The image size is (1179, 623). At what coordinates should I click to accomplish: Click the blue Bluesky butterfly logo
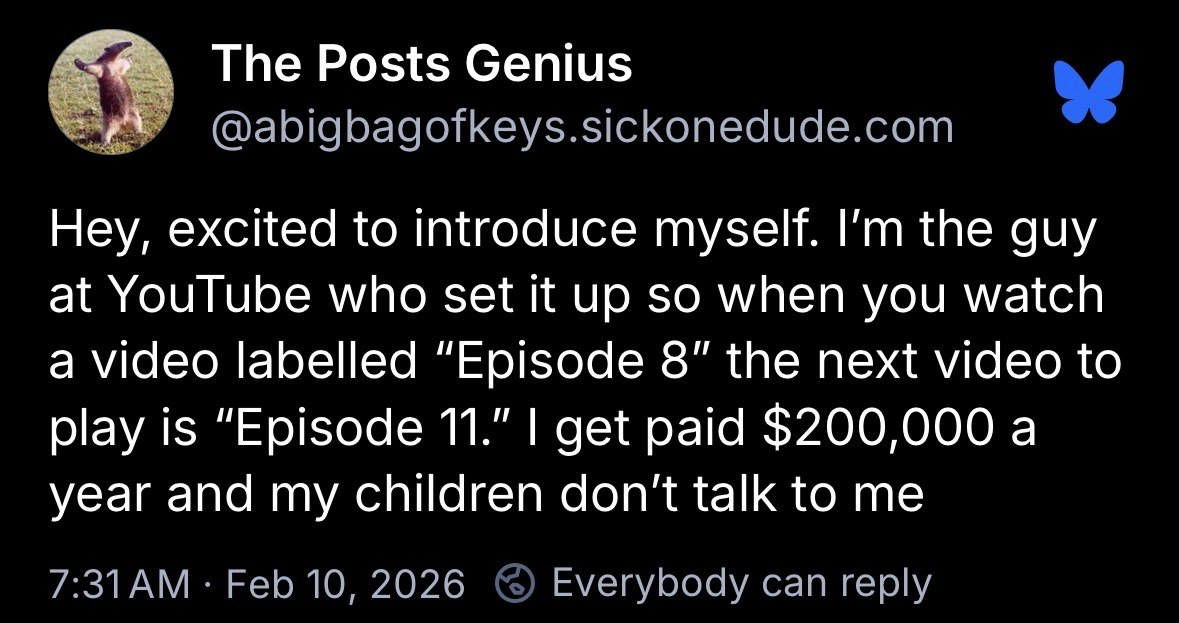(1088, 92)
